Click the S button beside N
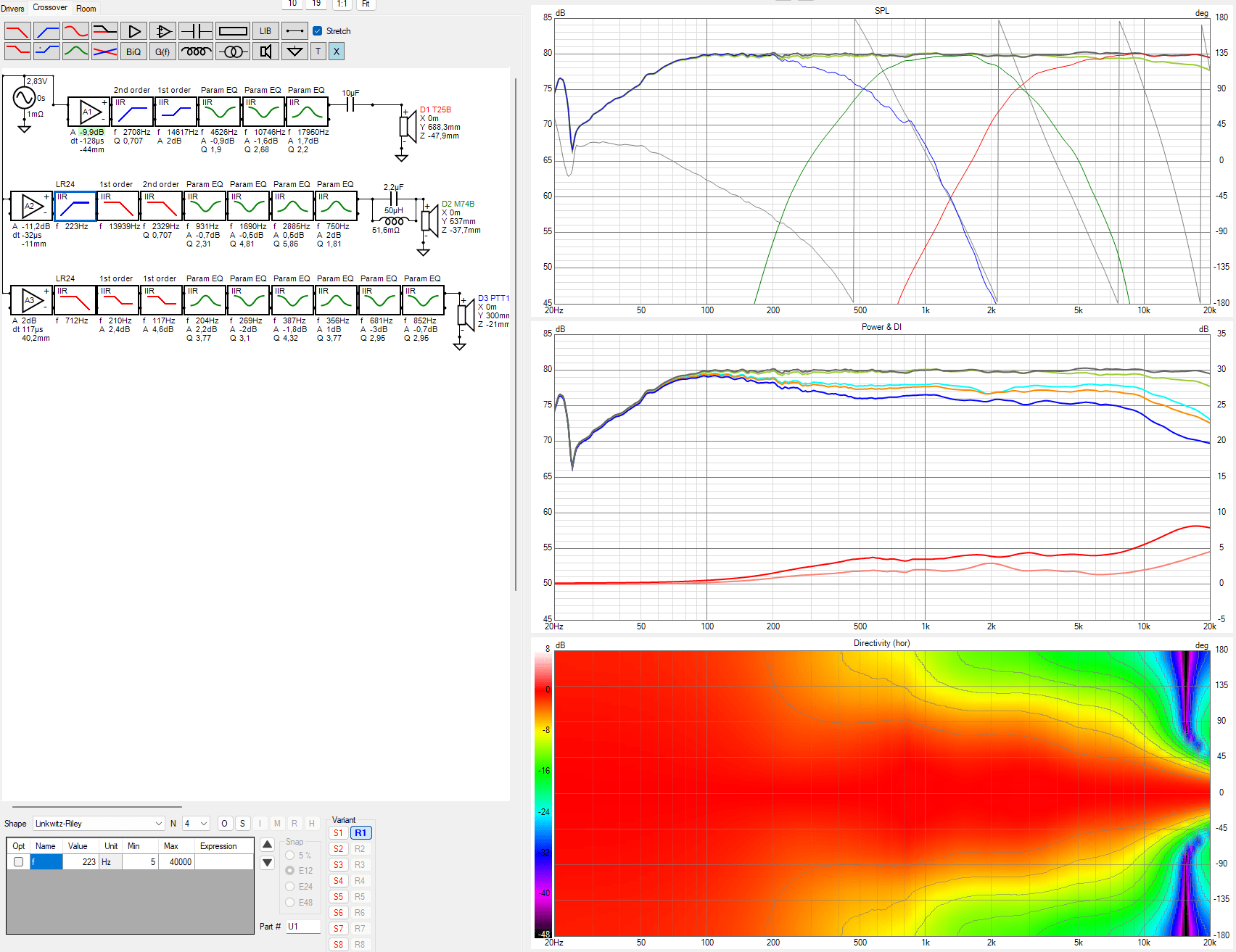Image resolution: width=1236 pixels, height=952 pixels. click(242, 824)
